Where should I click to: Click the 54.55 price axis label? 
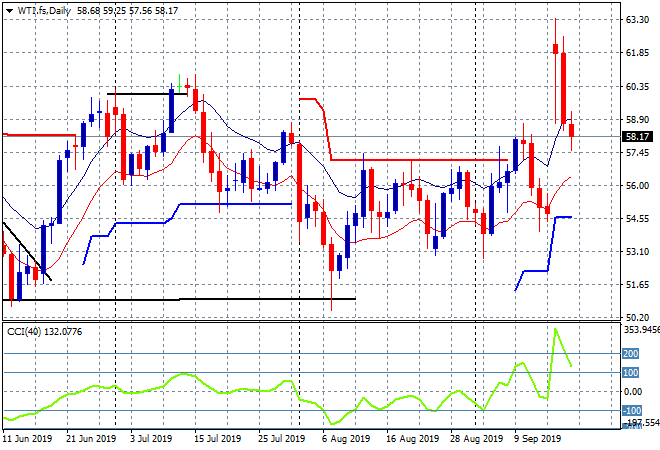637,218
